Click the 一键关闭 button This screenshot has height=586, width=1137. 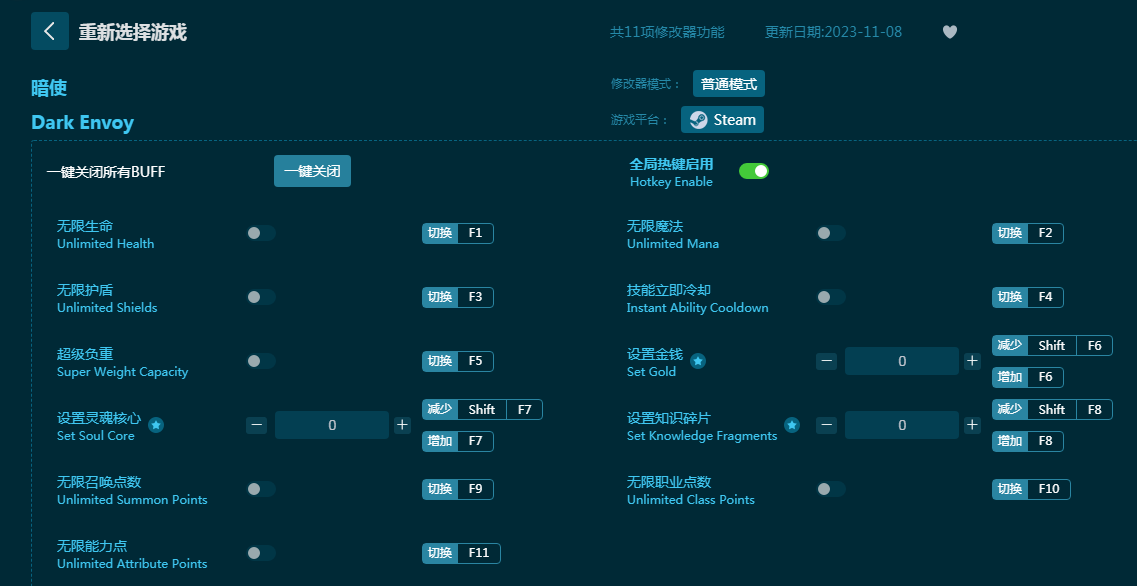tap(312, 171)
